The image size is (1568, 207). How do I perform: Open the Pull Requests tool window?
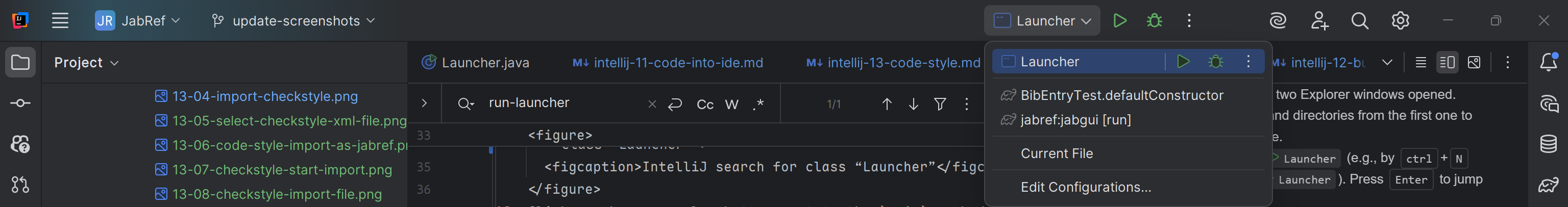pos(20,185)
